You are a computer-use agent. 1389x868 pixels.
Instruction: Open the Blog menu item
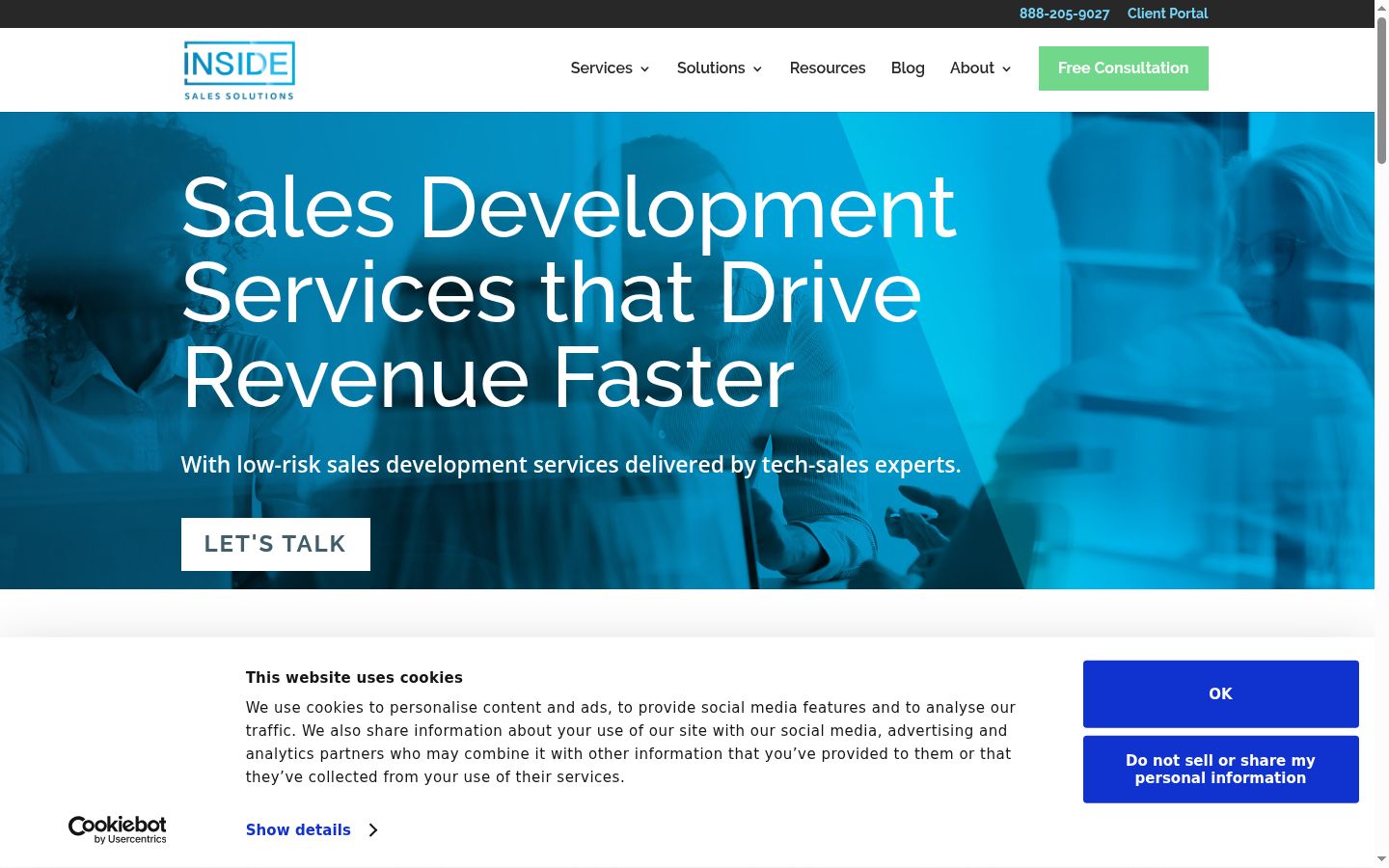coord(908,68)
